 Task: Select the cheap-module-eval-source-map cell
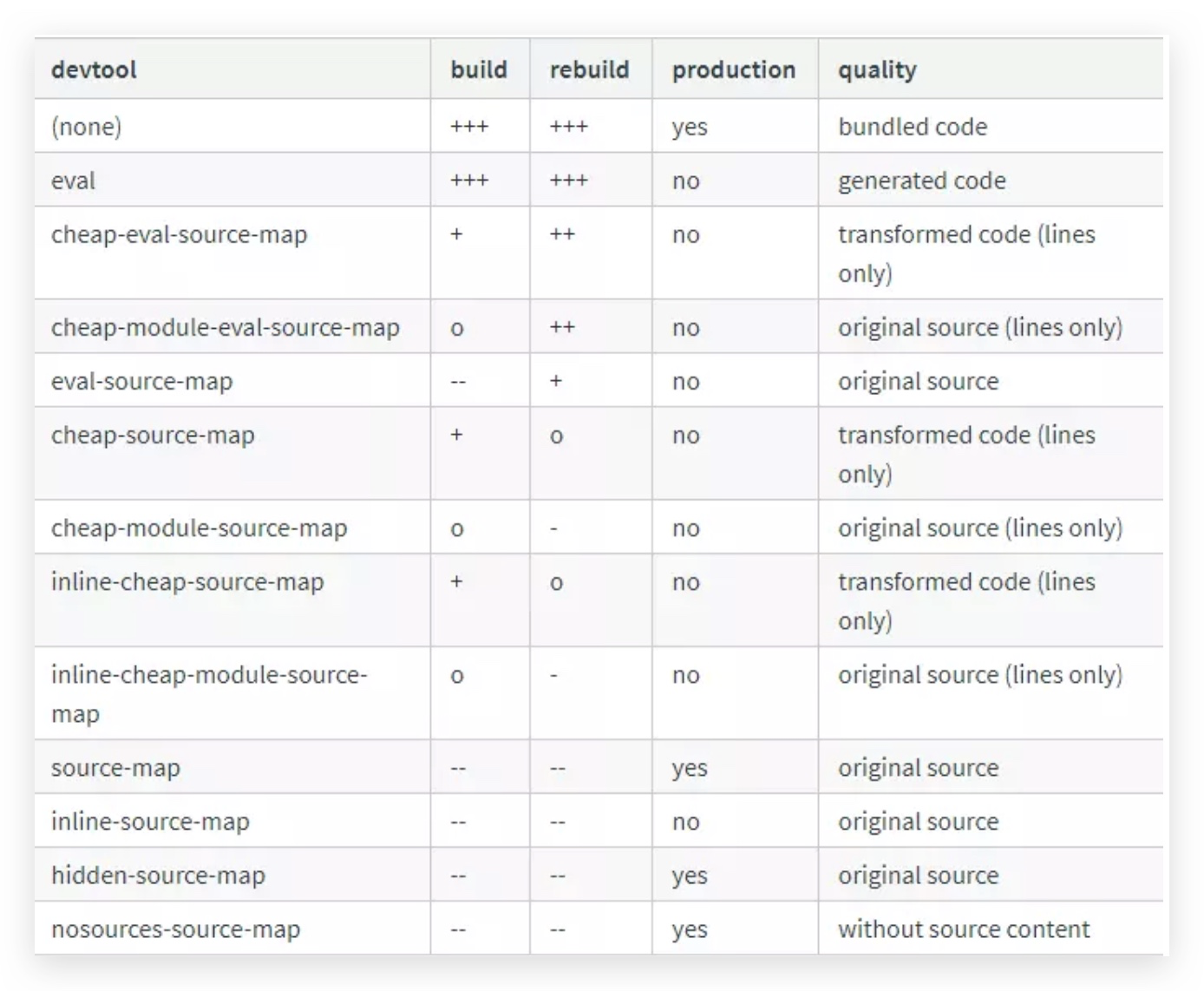[225, 327]
